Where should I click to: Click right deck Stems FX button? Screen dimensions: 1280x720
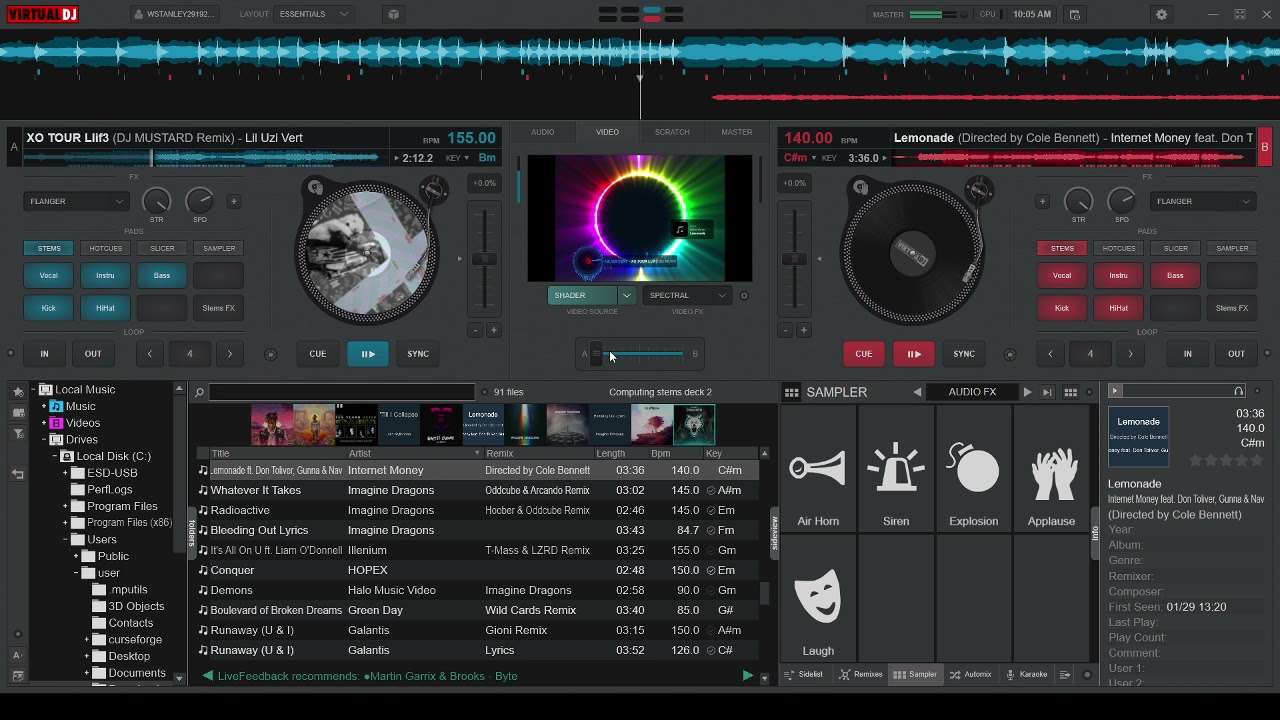1231,308
